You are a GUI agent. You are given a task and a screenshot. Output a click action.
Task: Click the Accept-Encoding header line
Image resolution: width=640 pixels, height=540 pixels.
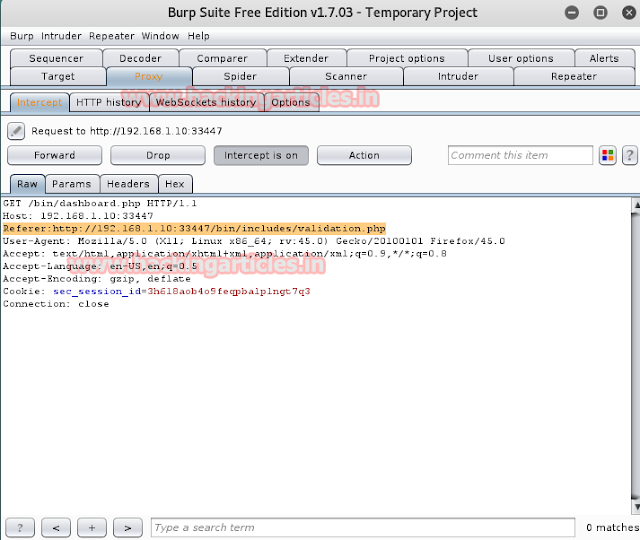click(x=97, y=279)
